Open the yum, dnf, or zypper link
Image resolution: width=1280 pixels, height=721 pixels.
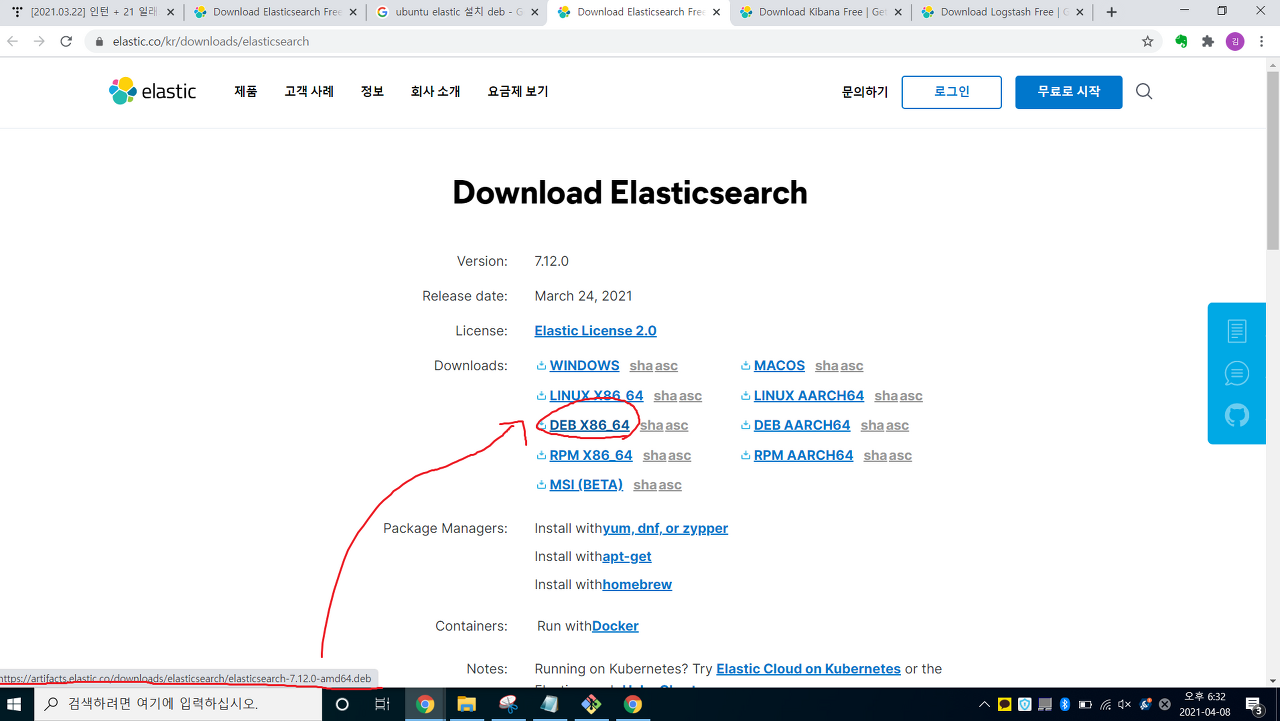click(x=665, y=529)
